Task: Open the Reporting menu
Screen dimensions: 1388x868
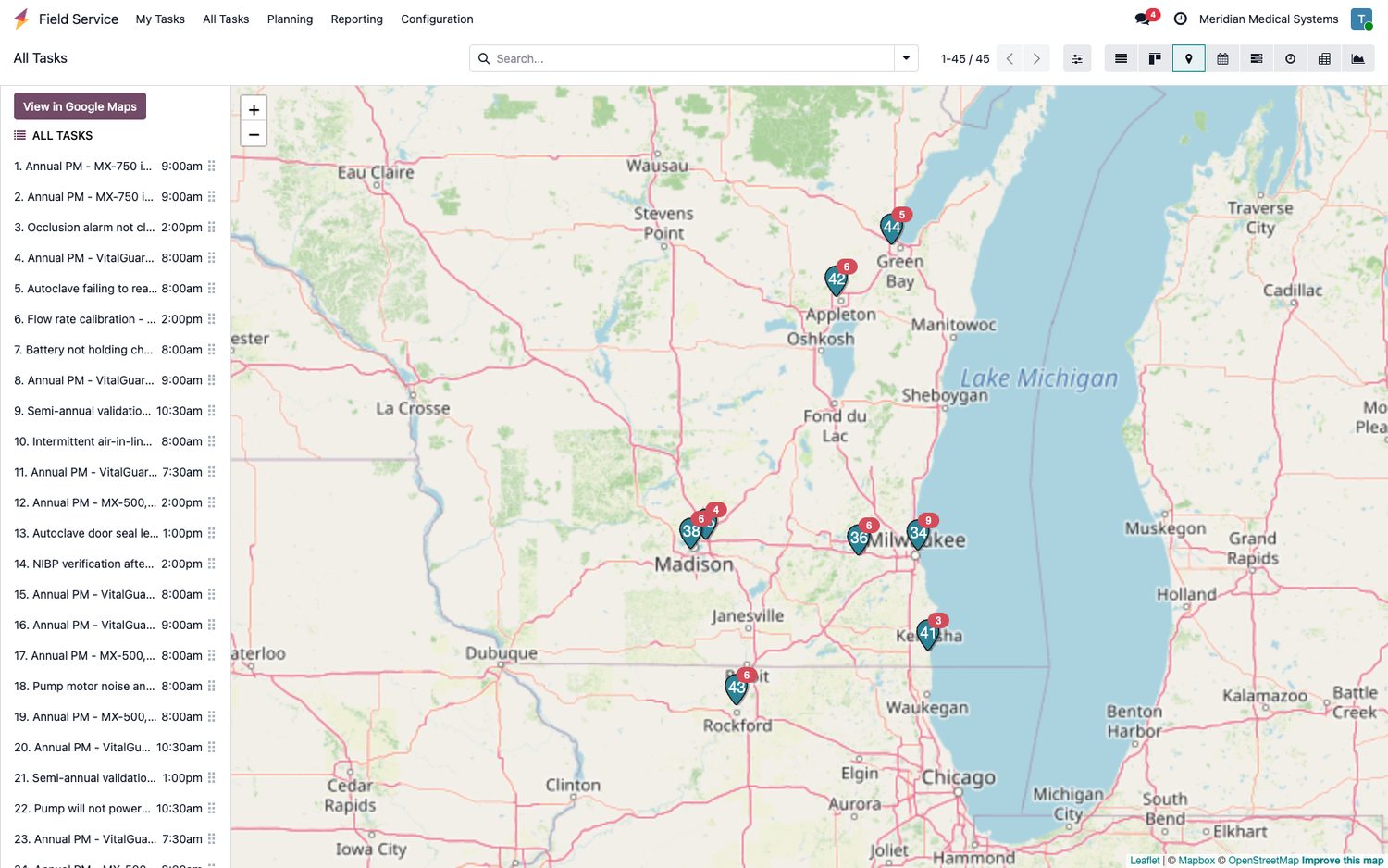Action: point(356,19)
